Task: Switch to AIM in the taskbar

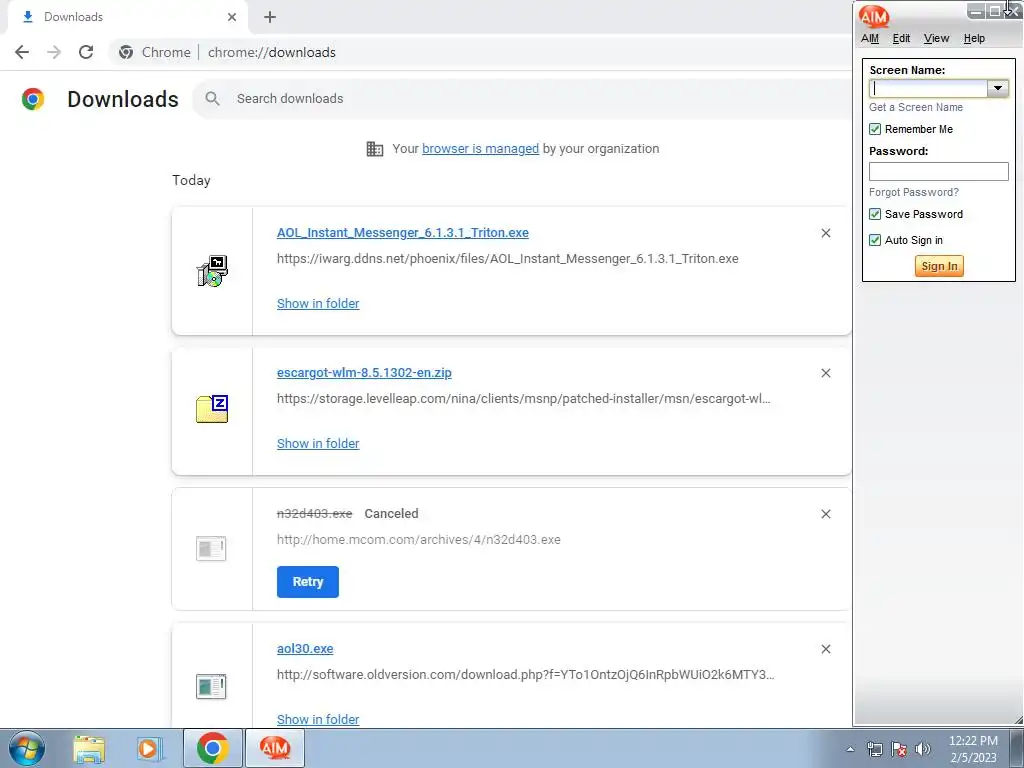Action: (274, 748)
